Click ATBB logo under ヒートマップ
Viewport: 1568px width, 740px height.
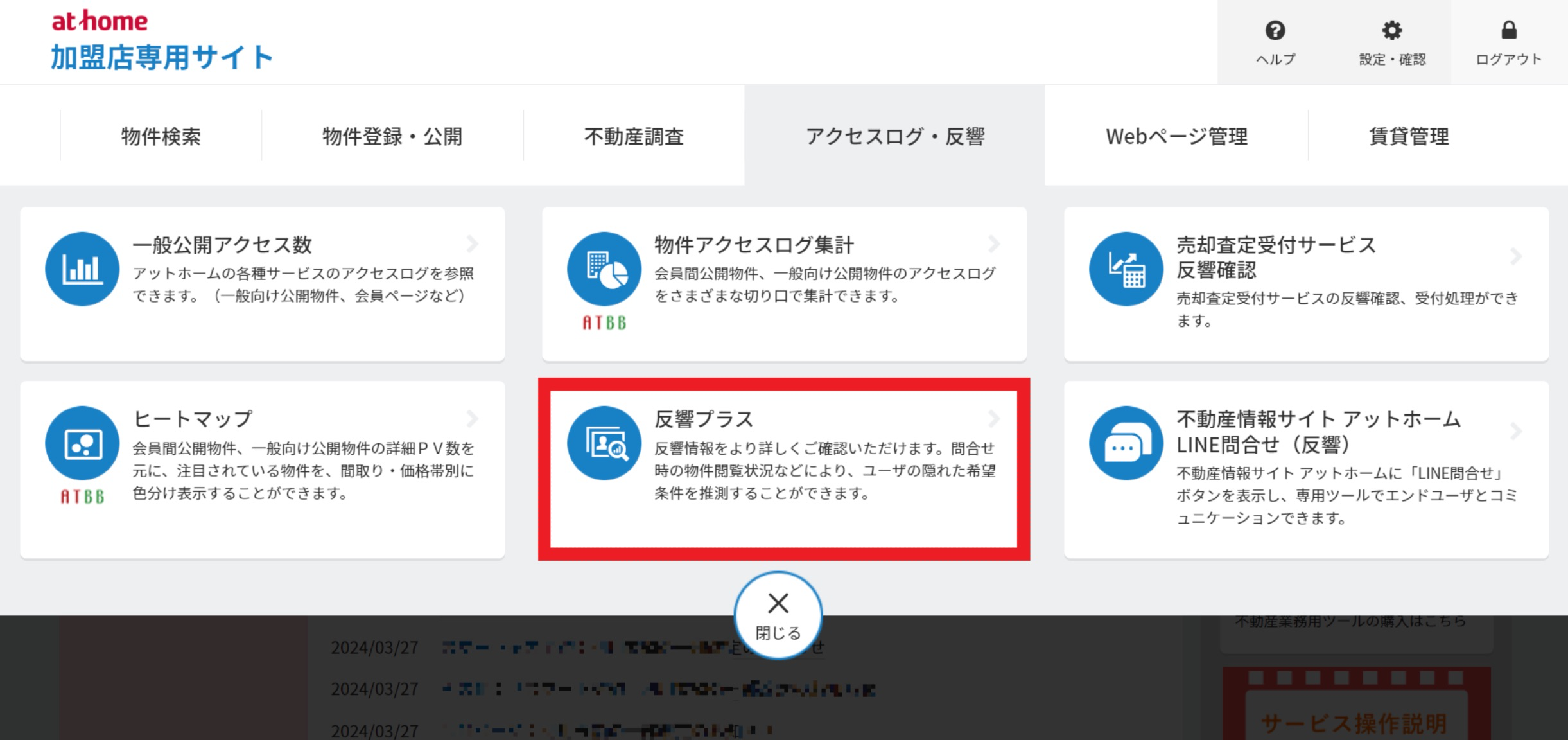pyautogui.click(x=82, y=497)
